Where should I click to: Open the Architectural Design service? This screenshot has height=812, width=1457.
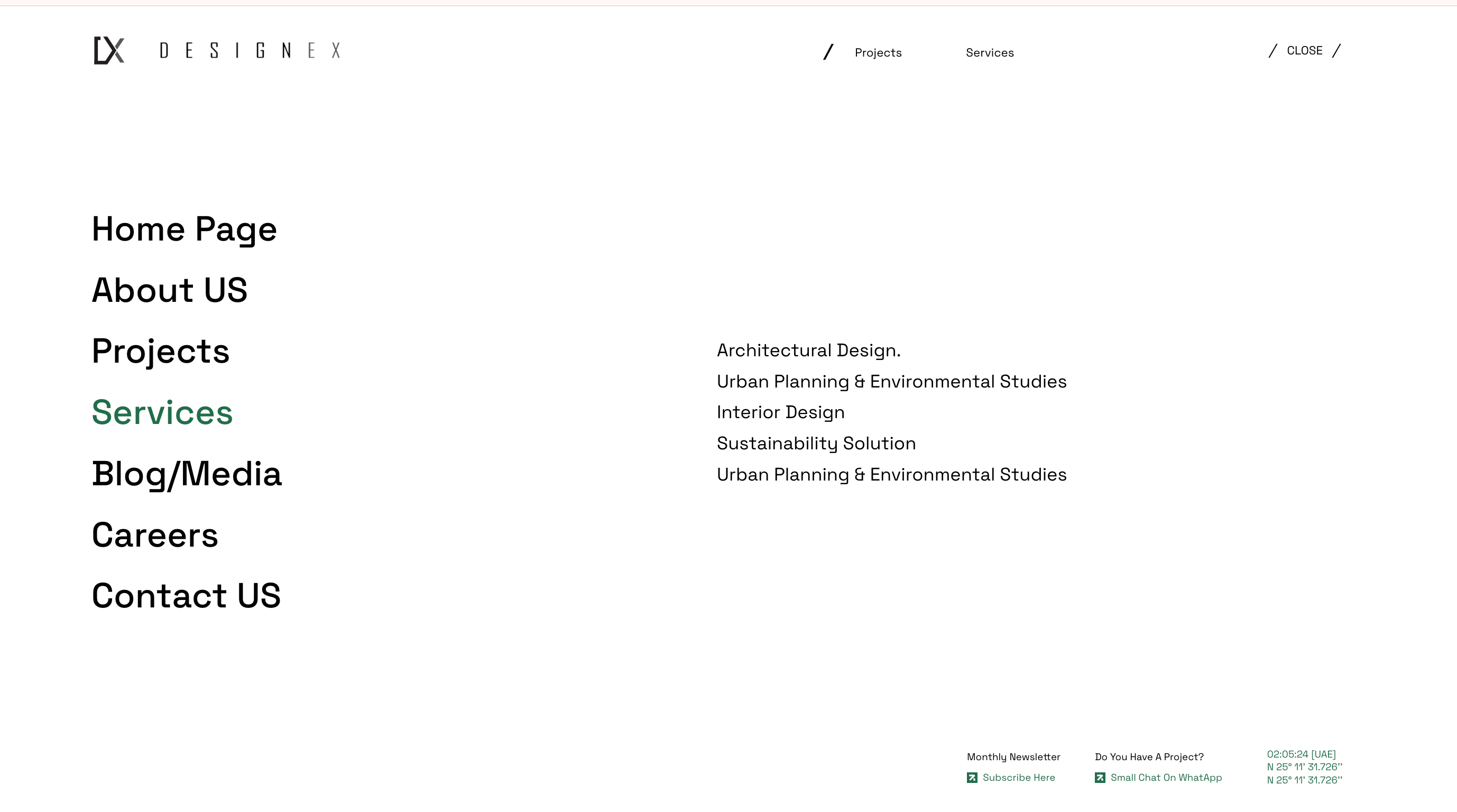click(808, 350)
